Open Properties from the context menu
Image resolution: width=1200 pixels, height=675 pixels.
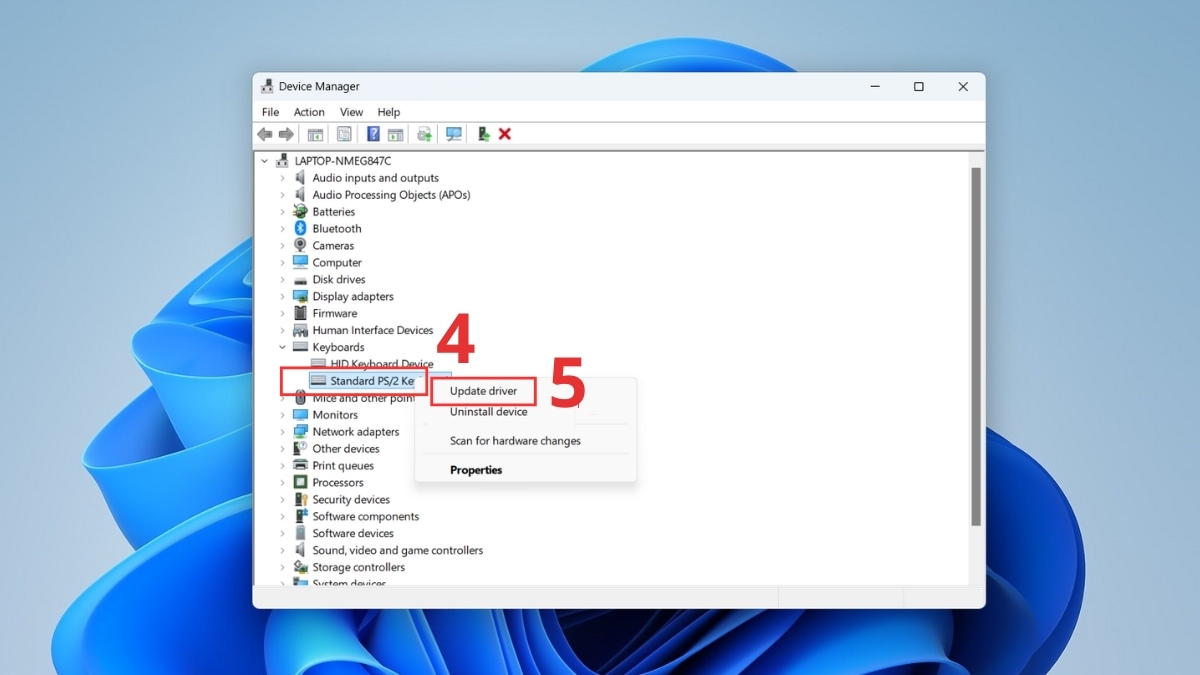475,469
